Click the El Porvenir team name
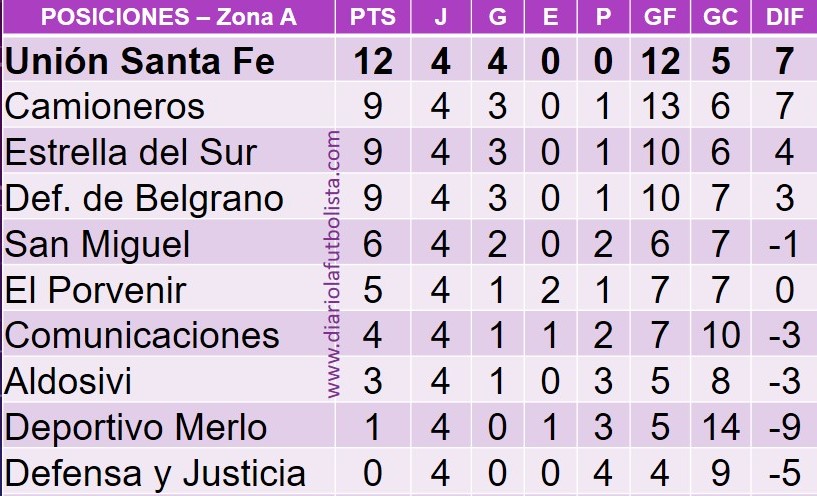This screenshot has width=817, height=496. 95,290
